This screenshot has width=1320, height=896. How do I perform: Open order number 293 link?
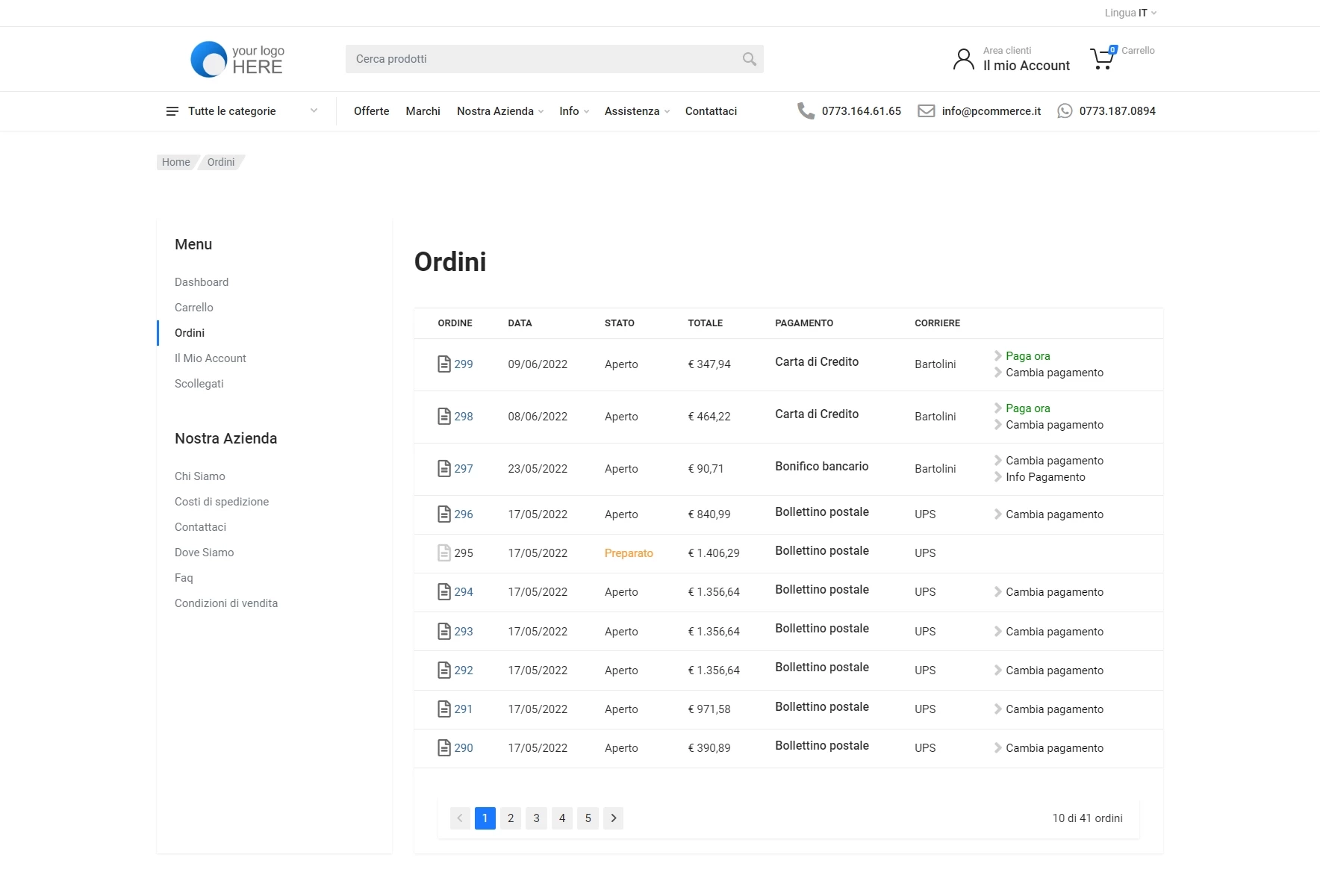(x=464, y=632)
